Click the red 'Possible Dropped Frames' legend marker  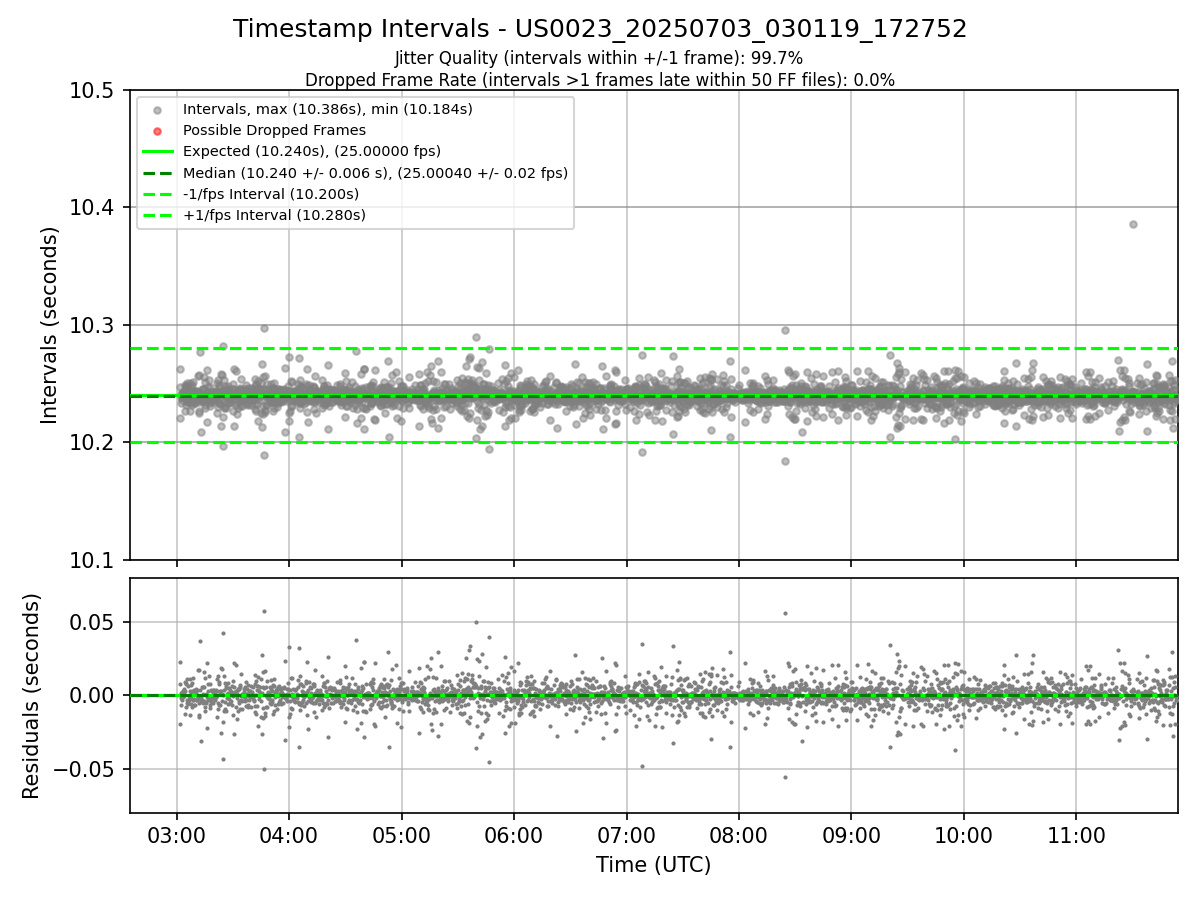tap(158, 130)
